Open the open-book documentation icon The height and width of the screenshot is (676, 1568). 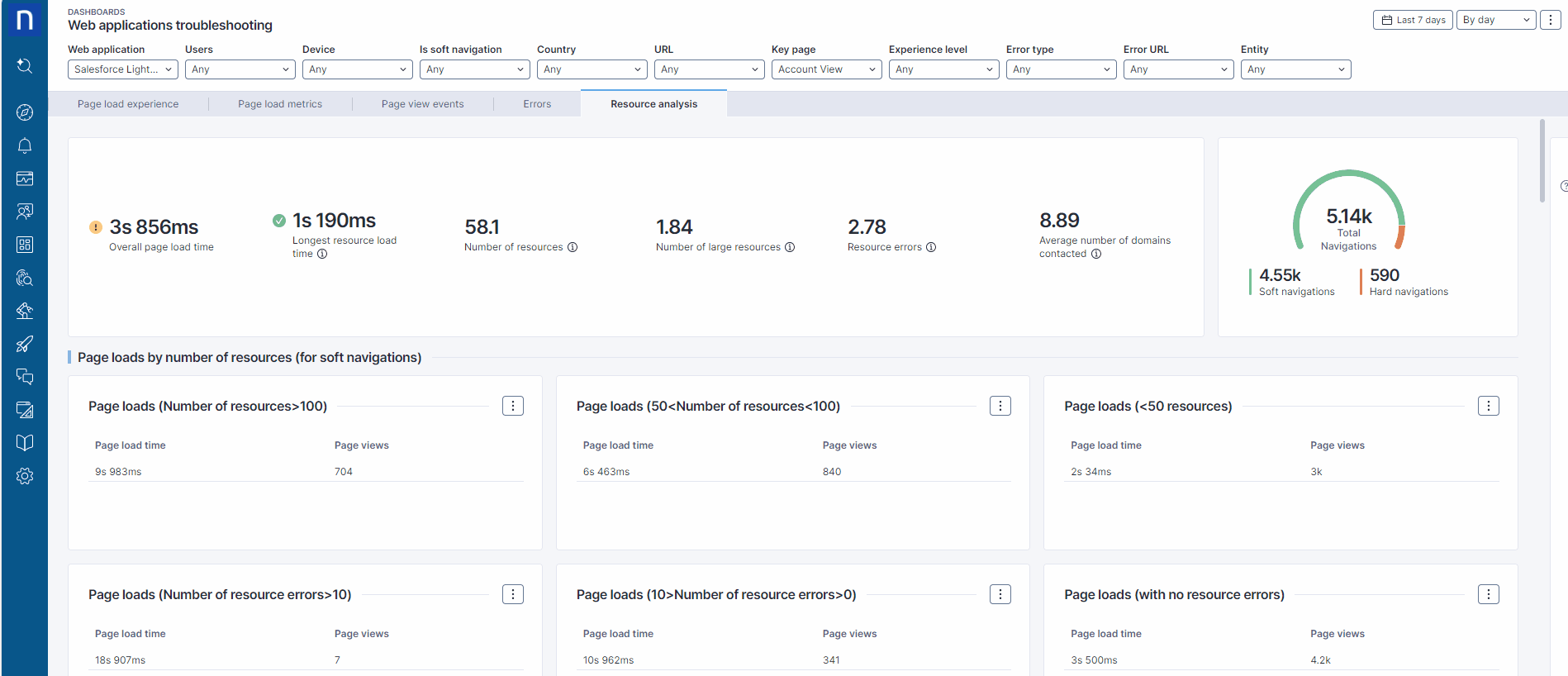pyautogui.click(x=25, y=443)
